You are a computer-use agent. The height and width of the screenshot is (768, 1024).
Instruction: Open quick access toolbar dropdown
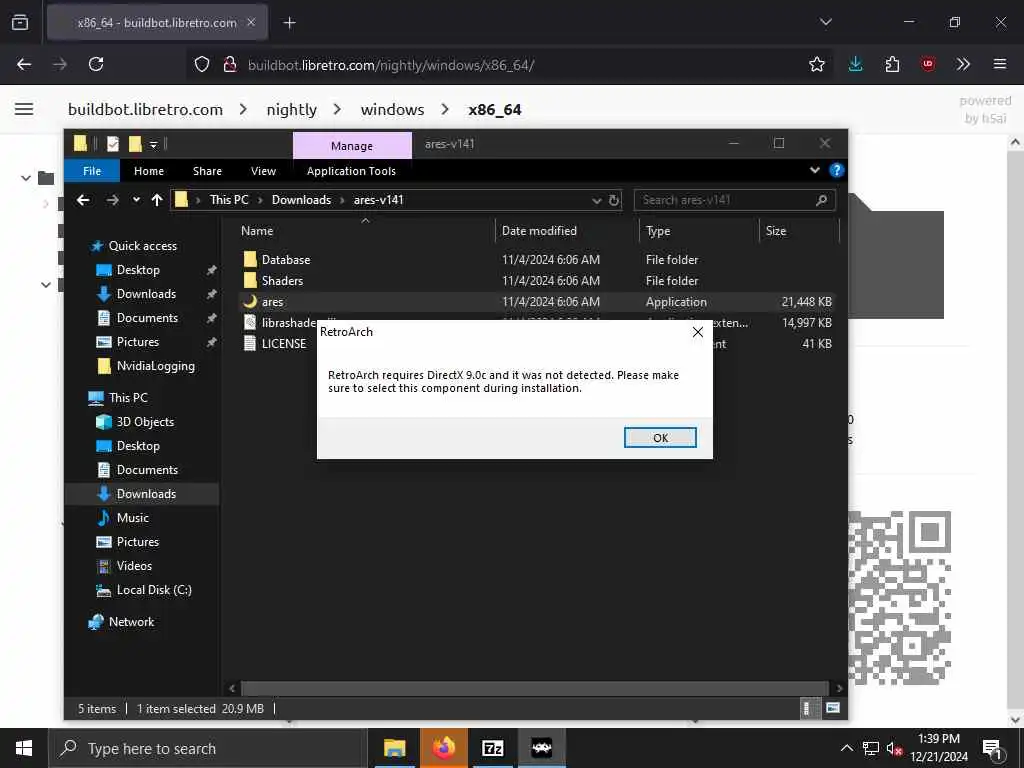tap(153, 144)
